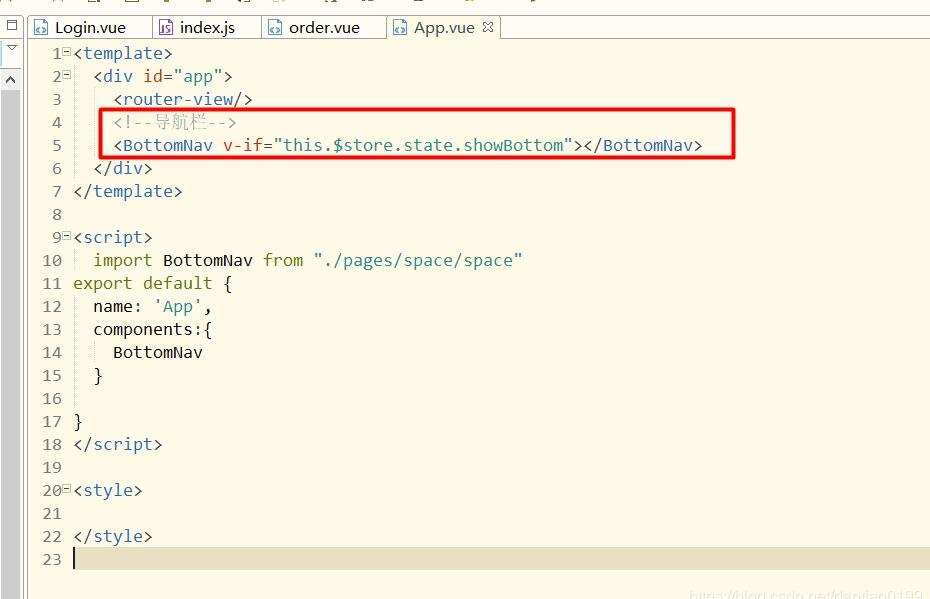The height and width of the screenshot is (599, 930).
Task: Click the "./pages/space/space" import path
Action: [x=418, y=260]
